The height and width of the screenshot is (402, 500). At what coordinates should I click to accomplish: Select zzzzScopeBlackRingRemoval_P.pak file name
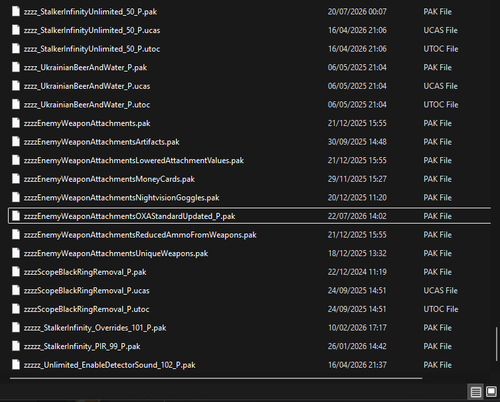85,272
